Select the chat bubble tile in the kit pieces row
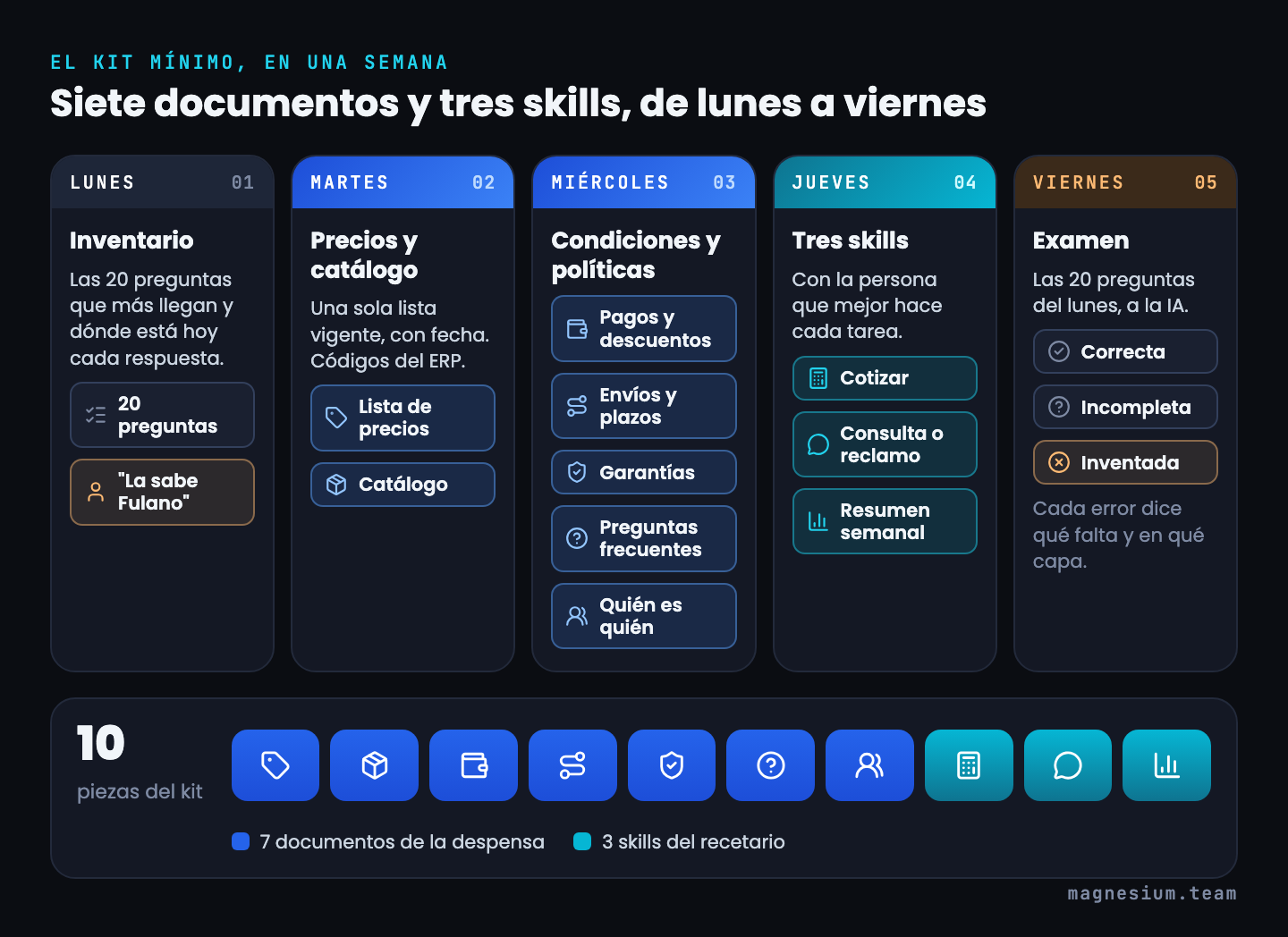The height and width of the screenshot is (937, 1288). (1068, 765)
